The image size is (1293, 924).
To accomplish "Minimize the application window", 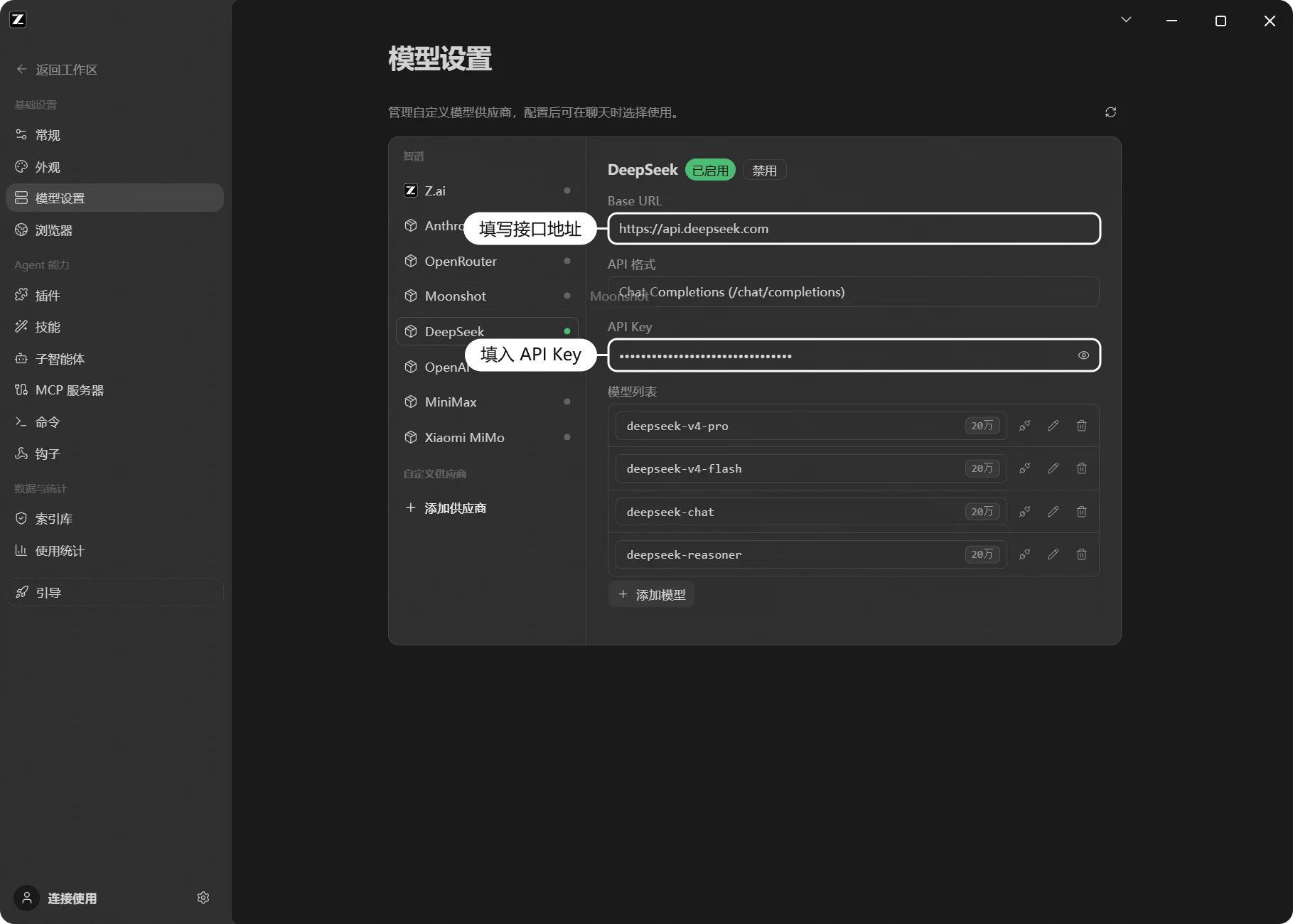I will coord(1171,21).
